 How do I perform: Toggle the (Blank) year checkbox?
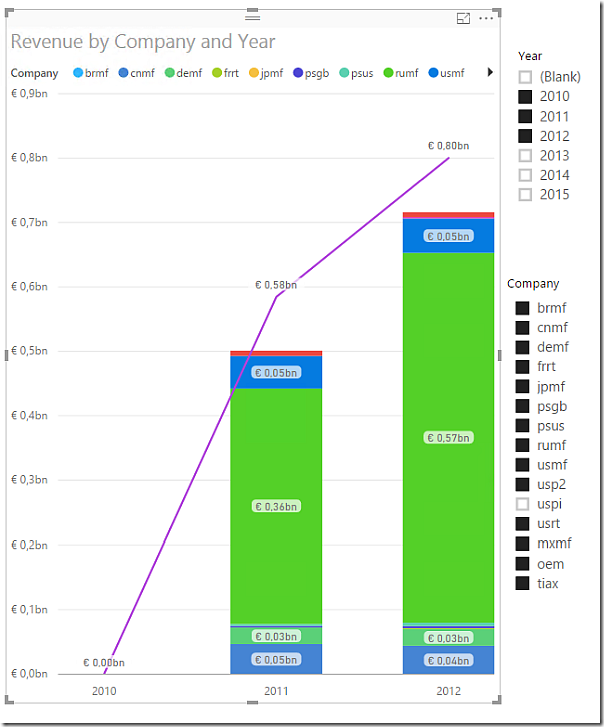tap(525, 77)
